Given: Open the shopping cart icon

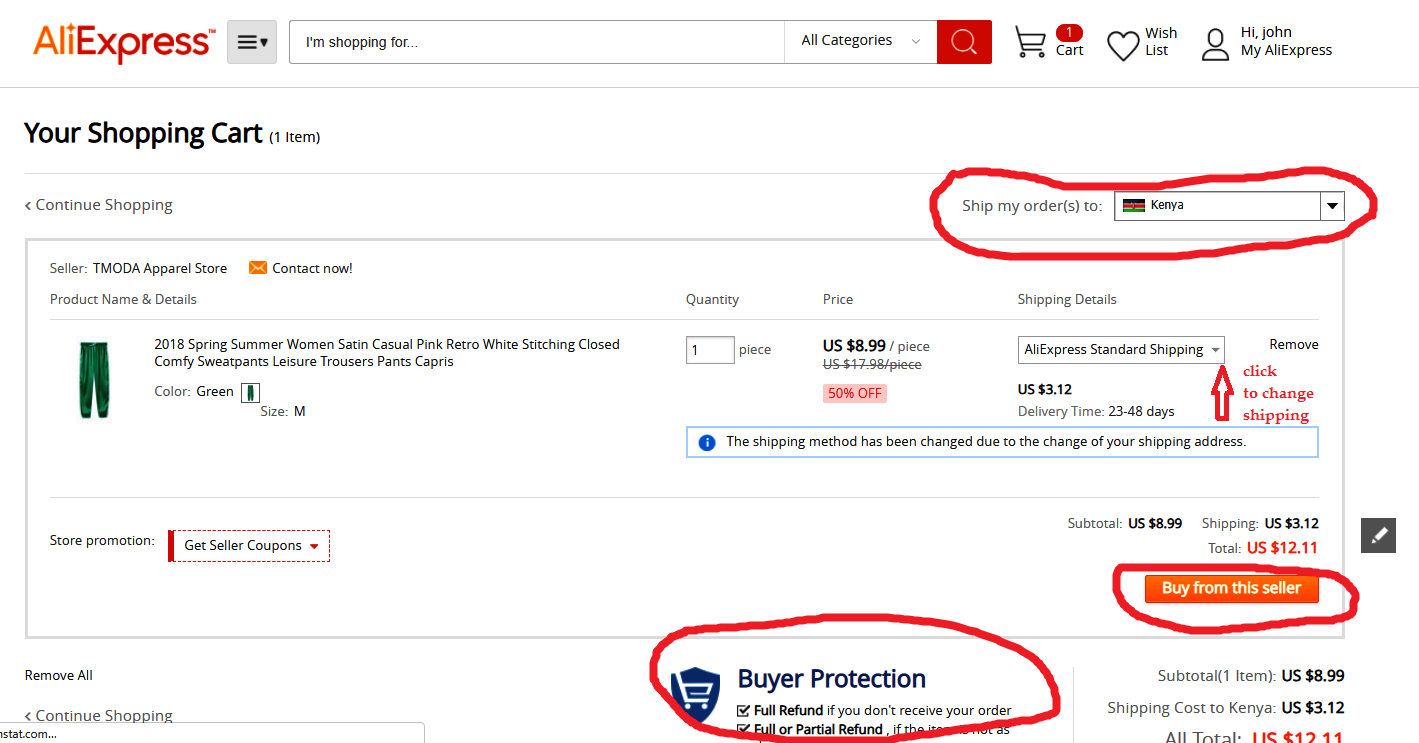Looking at the screenshot, I should click(1030, 42).
